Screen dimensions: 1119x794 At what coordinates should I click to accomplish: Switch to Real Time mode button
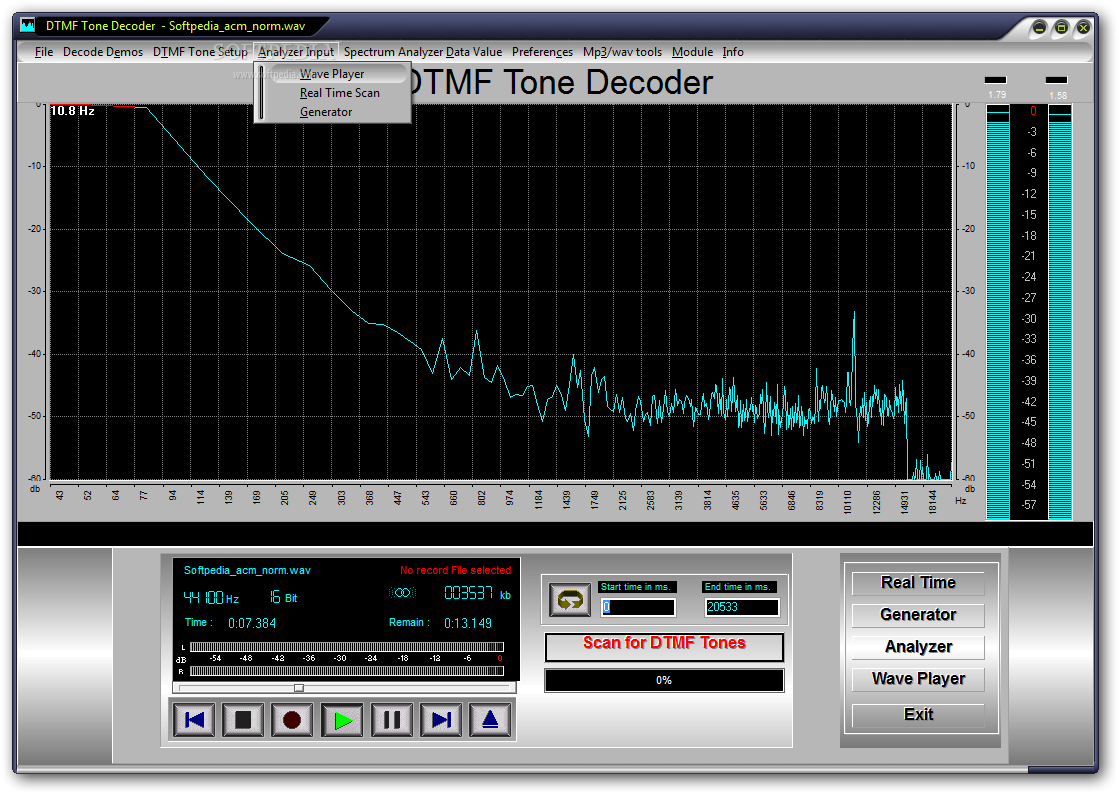coord(918,583)
